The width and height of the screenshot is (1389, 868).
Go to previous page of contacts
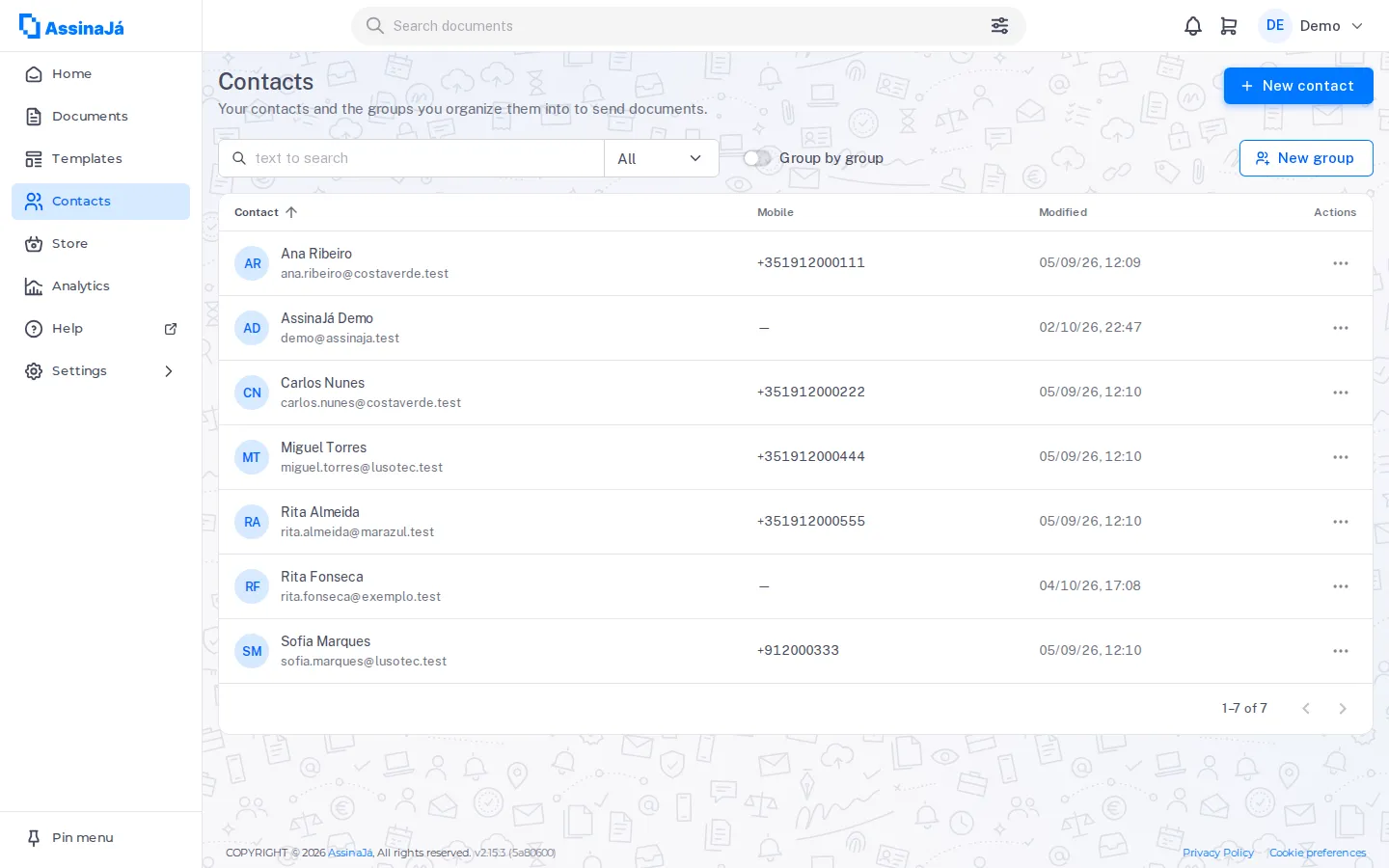[x=1306, y=709]
